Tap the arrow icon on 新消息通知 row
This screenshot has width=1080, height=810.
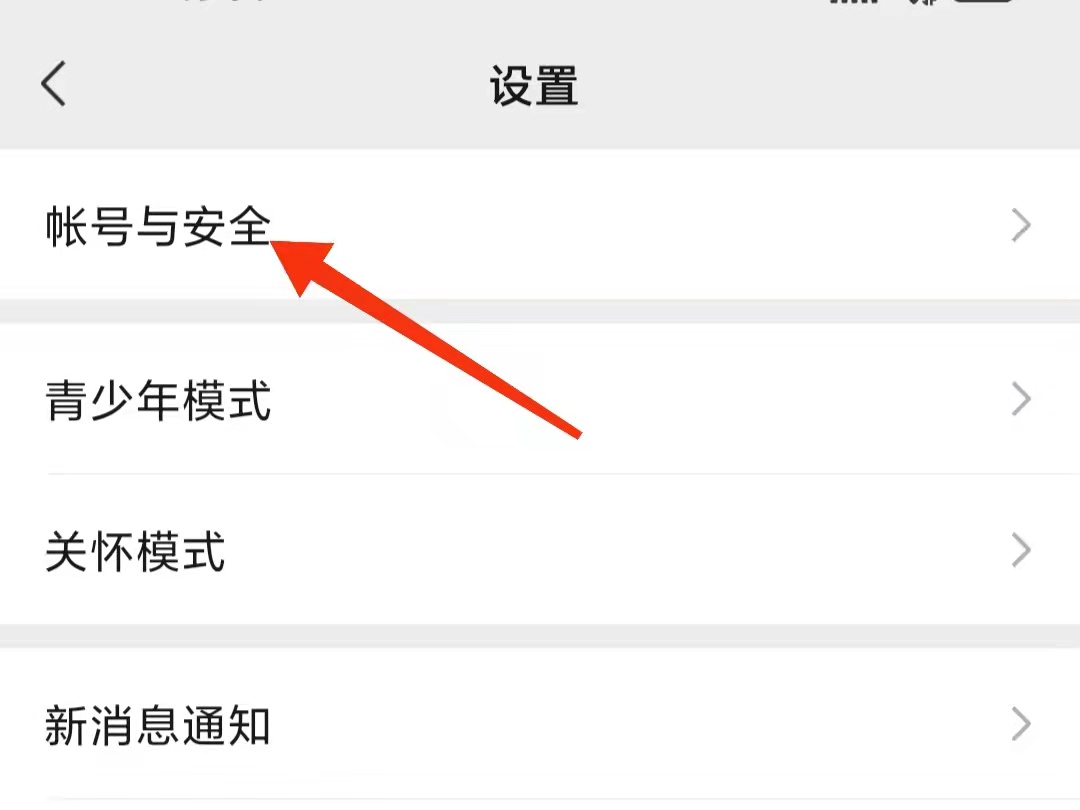[x=1021, y=724]
